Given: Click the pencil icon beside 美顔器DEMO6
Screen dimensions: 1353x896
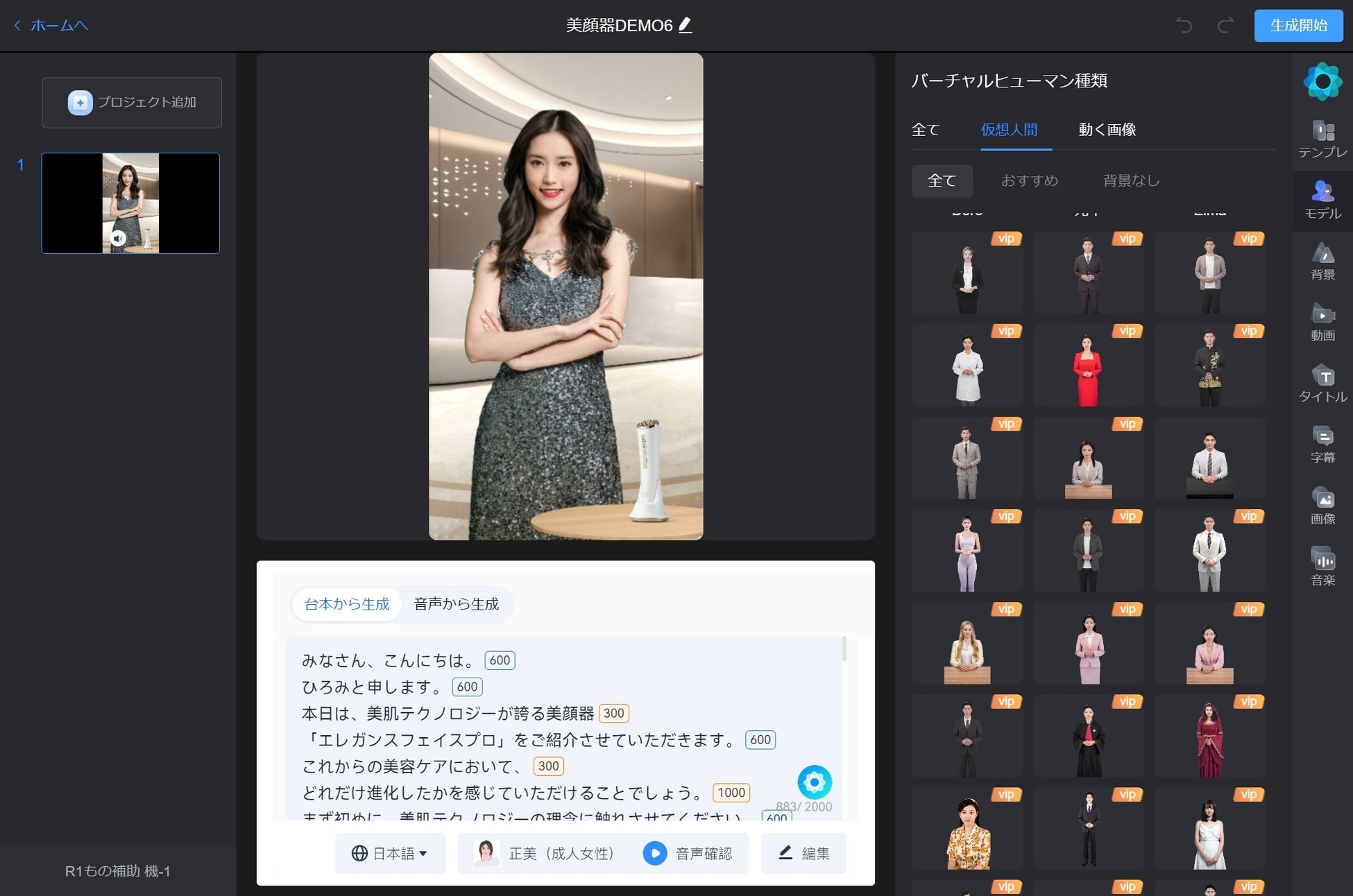Looking at the screenshot, I should [x=686, y=25].
